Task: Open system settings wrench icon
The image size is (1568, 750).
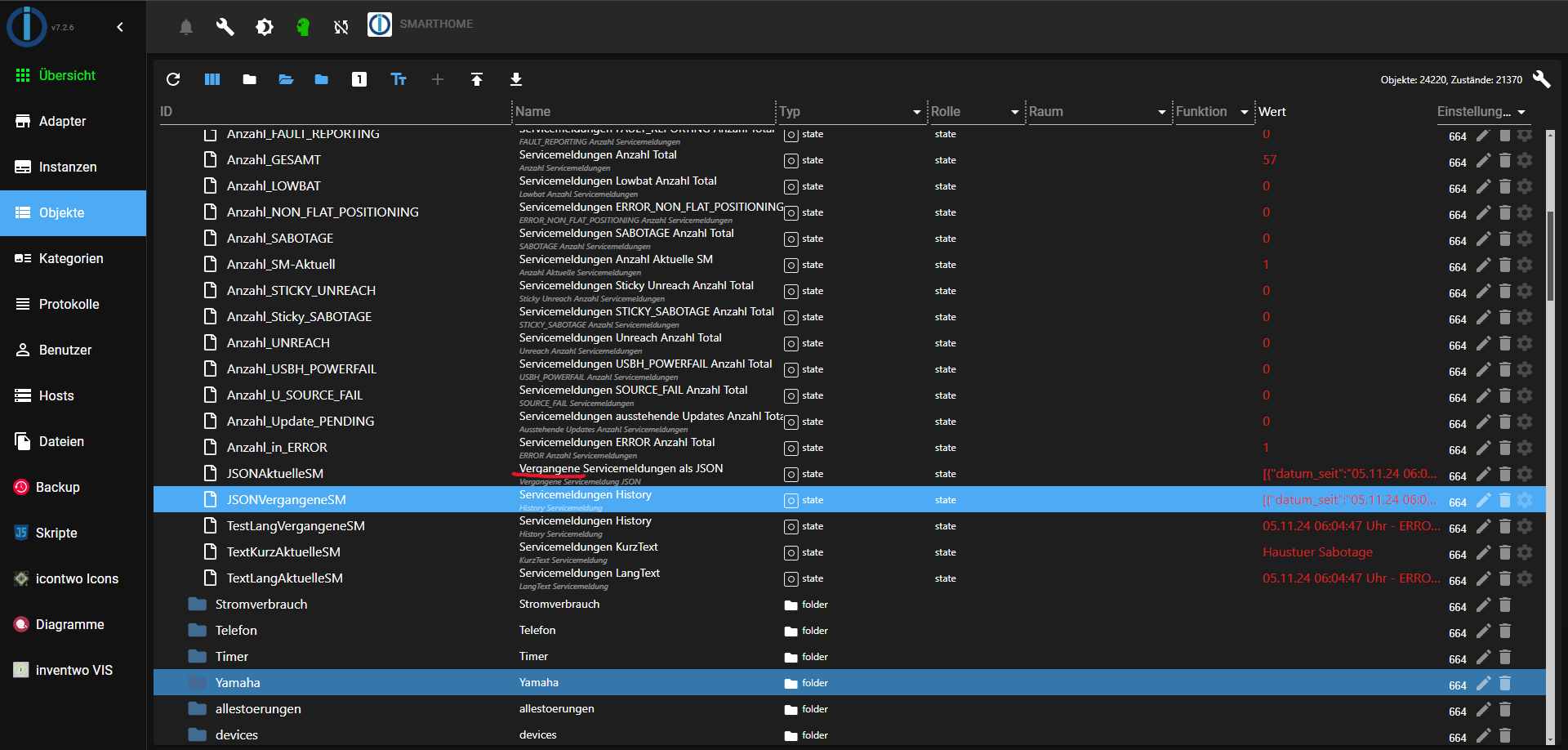Action: pyautogui.click(x=225, y=27)
